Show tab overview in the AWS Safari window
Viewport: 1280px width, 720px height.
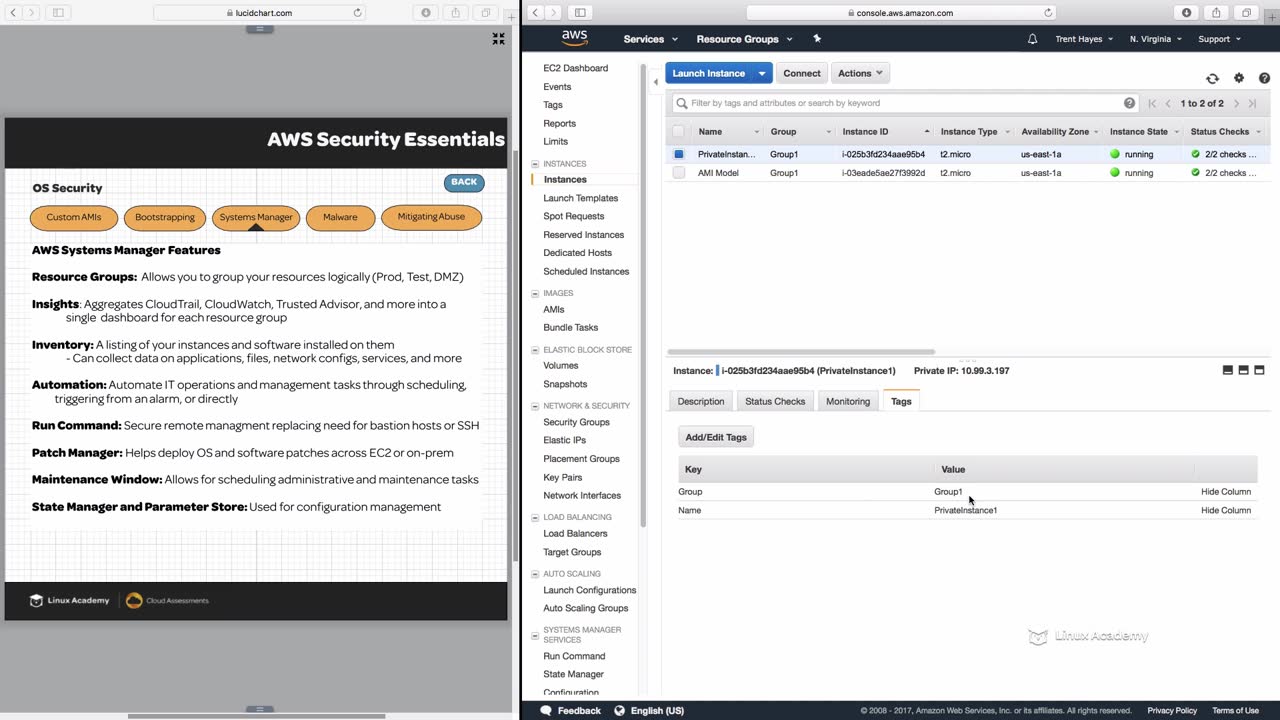click(1246, 12)
